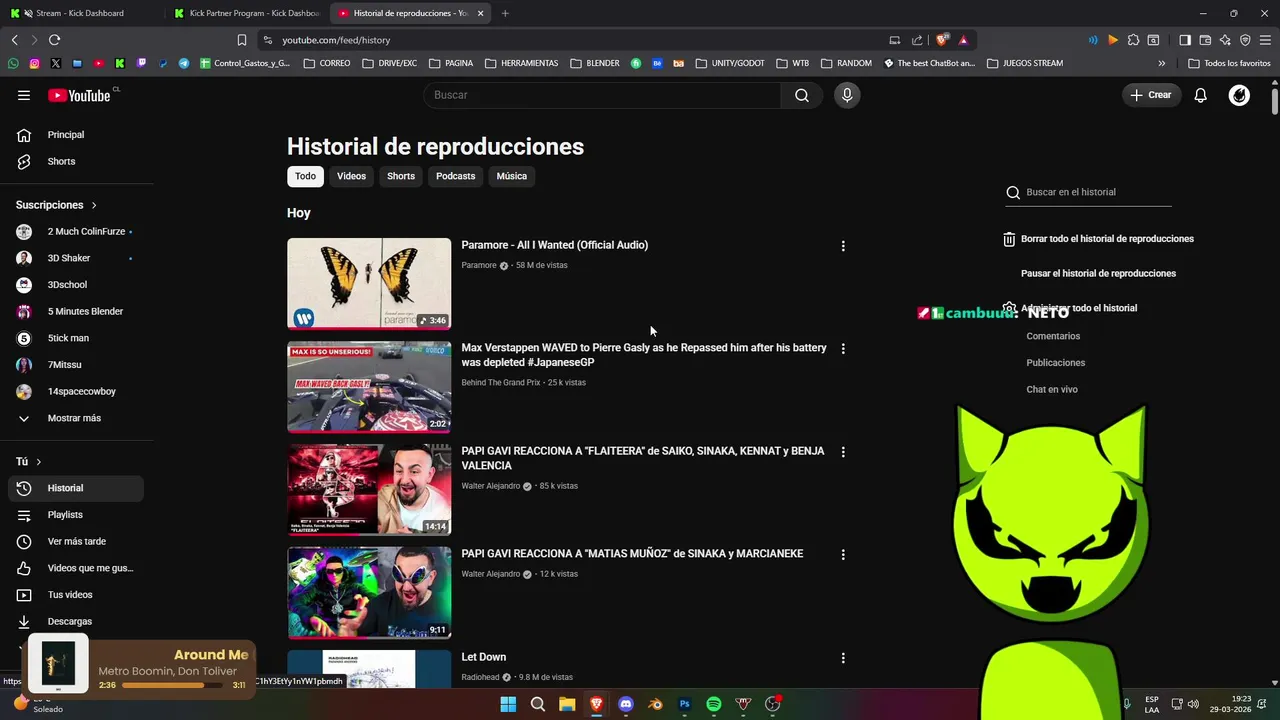This screenshot has height=720, width=1280.
Task: Switch to Stream - Kick Dashboard tab
Action: point(80,13)
